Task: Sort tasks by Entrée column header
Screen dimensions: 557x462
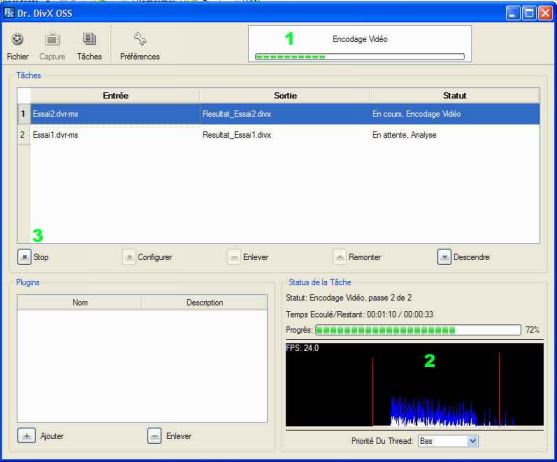Action: [x=115, y=96]
